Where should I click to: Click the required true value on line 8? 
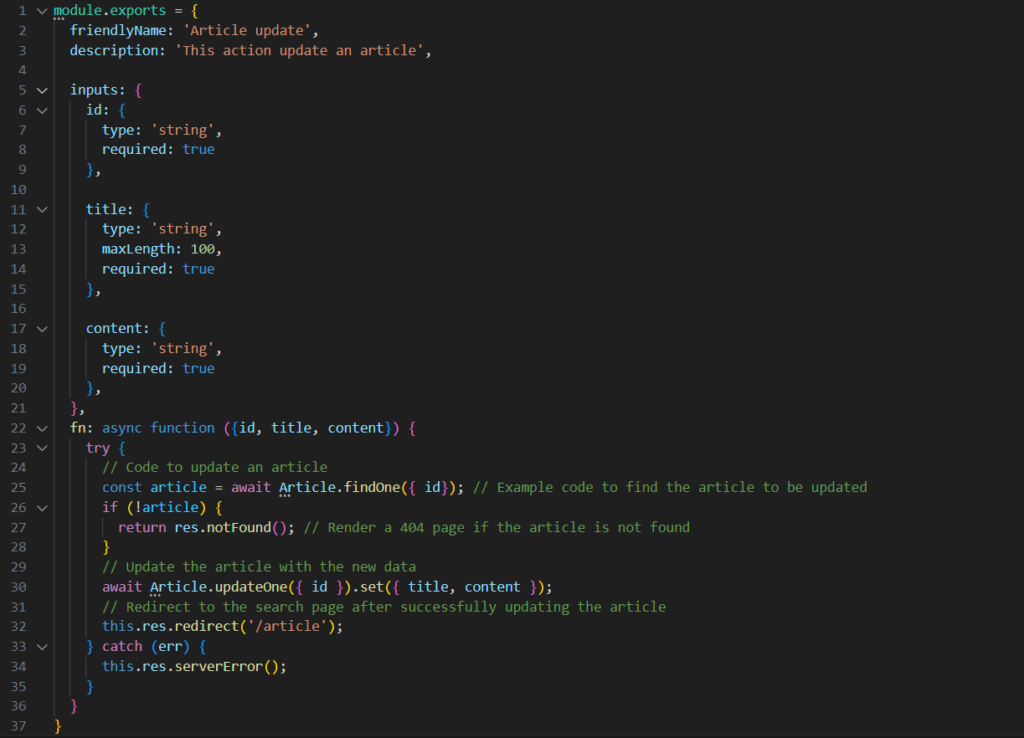pyautogui.click(x=198, y=149)
